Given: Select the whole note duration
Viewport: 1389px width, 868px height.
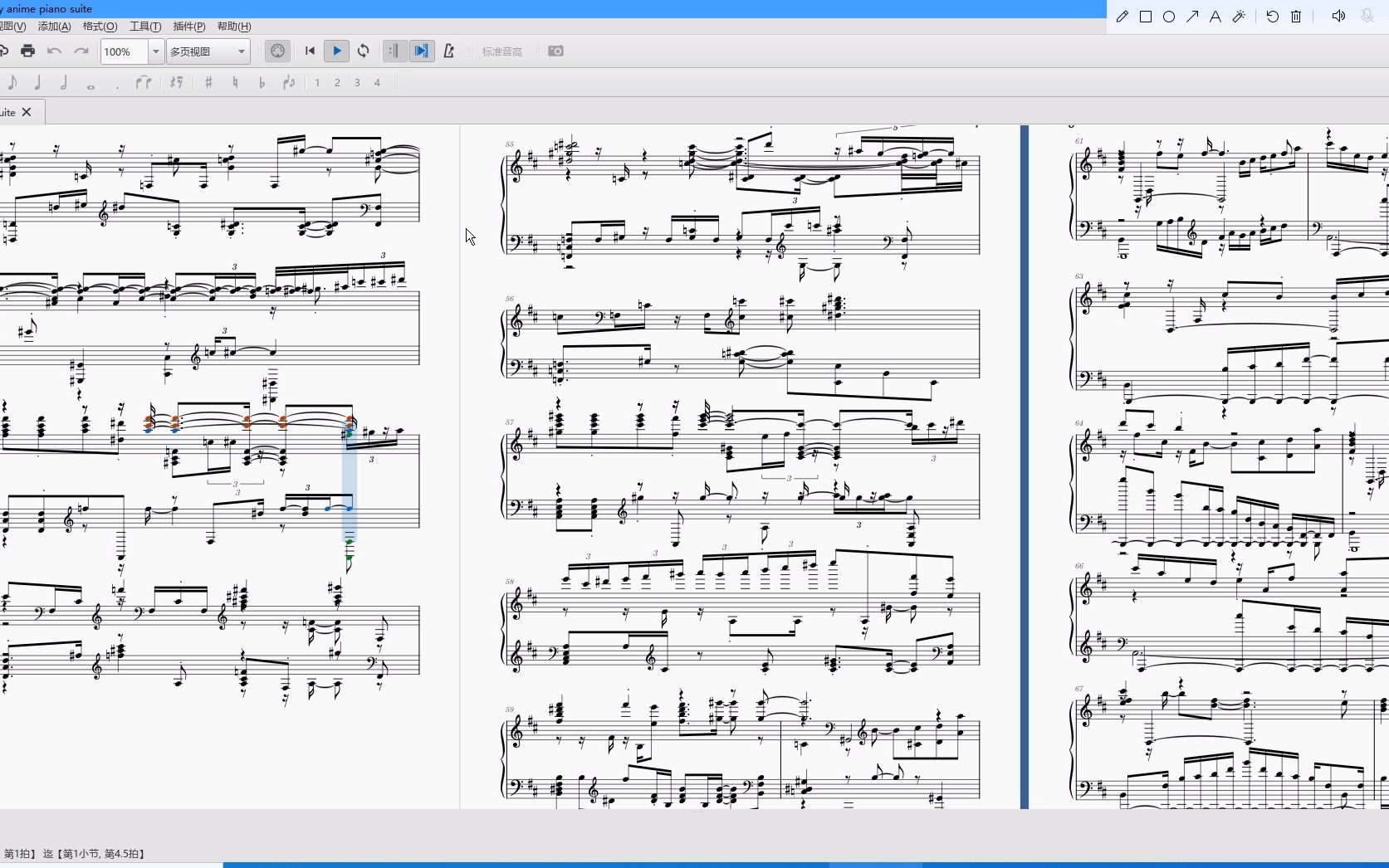Looking at the screenshot, I should 91,86.
